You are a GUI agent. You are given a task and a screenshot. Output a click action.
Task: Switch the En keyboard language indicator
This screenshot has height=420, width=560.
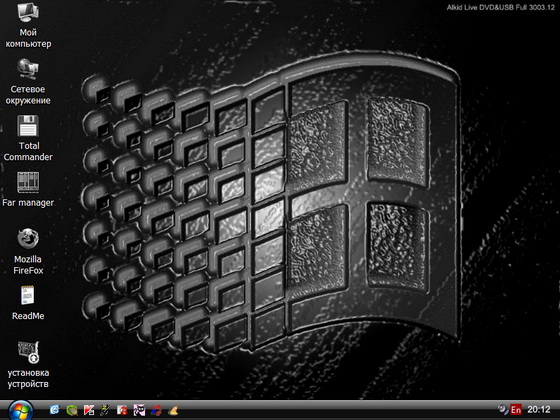click(x=516, y=410)
